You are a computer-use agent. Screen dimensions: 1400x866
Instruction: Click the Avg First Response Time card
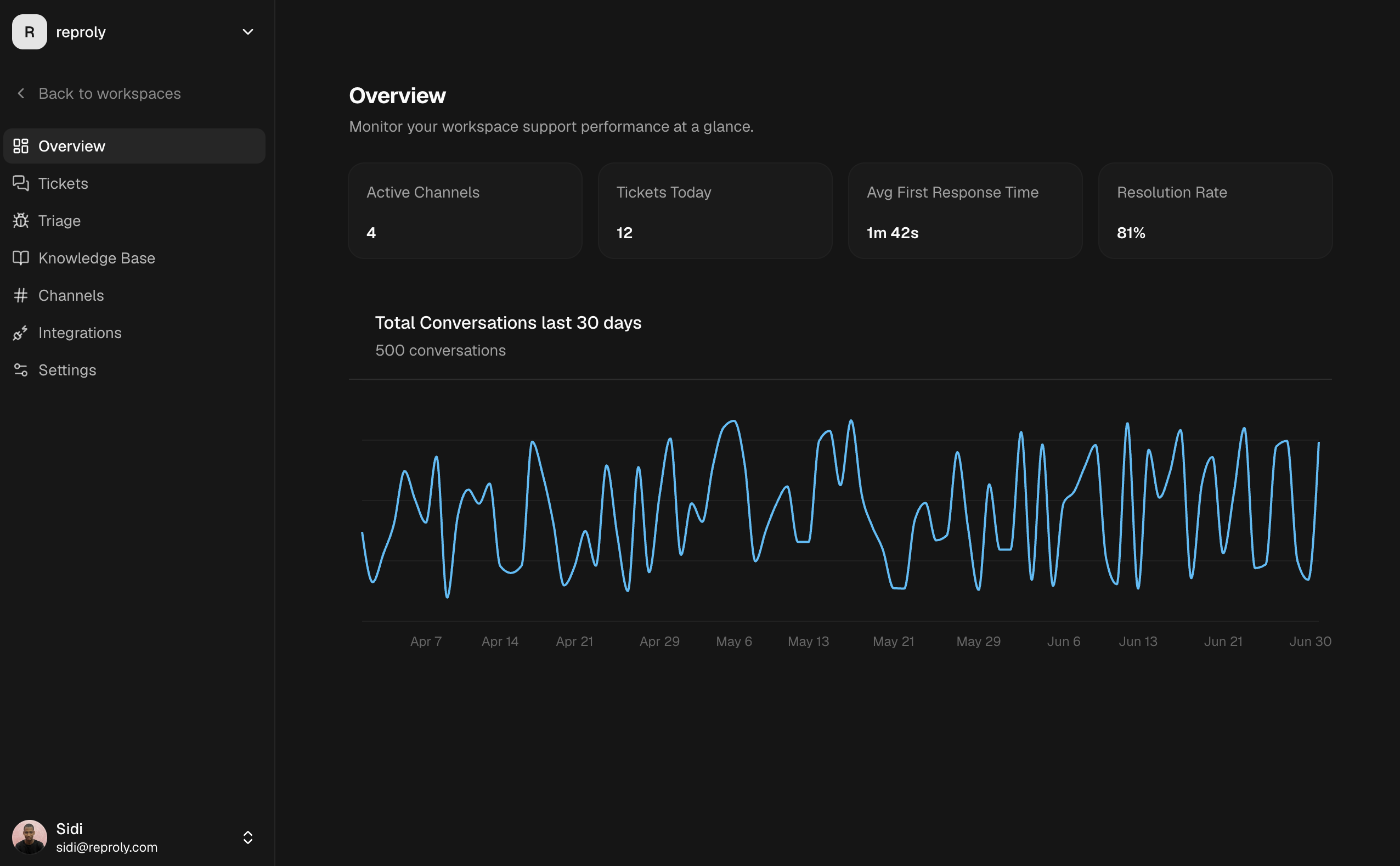pos(965,211)
